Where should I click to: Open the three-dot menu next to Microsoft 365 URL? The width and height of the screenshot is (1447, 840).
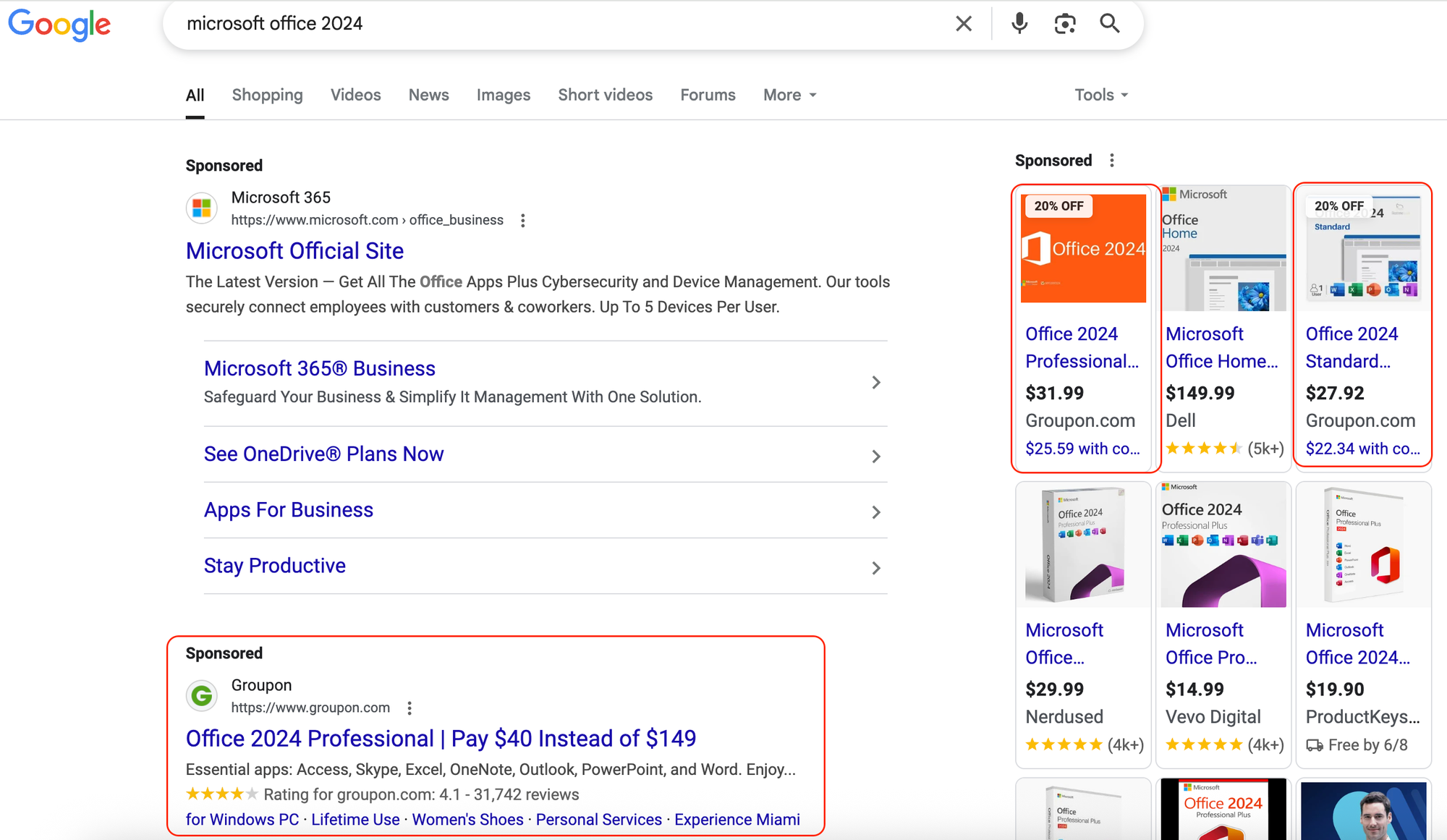tap(523, 221)
